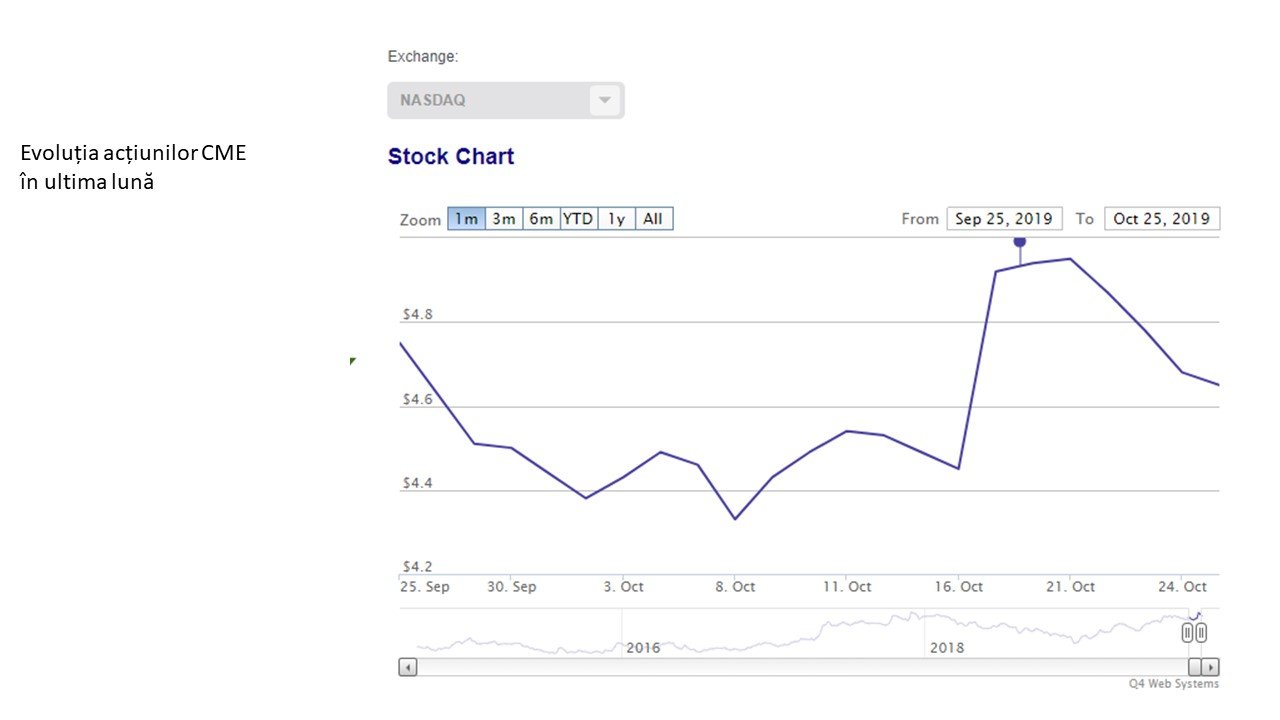1280x720 pixels.
Task: Choose the YTD zoom option
Action: (578, 219)
